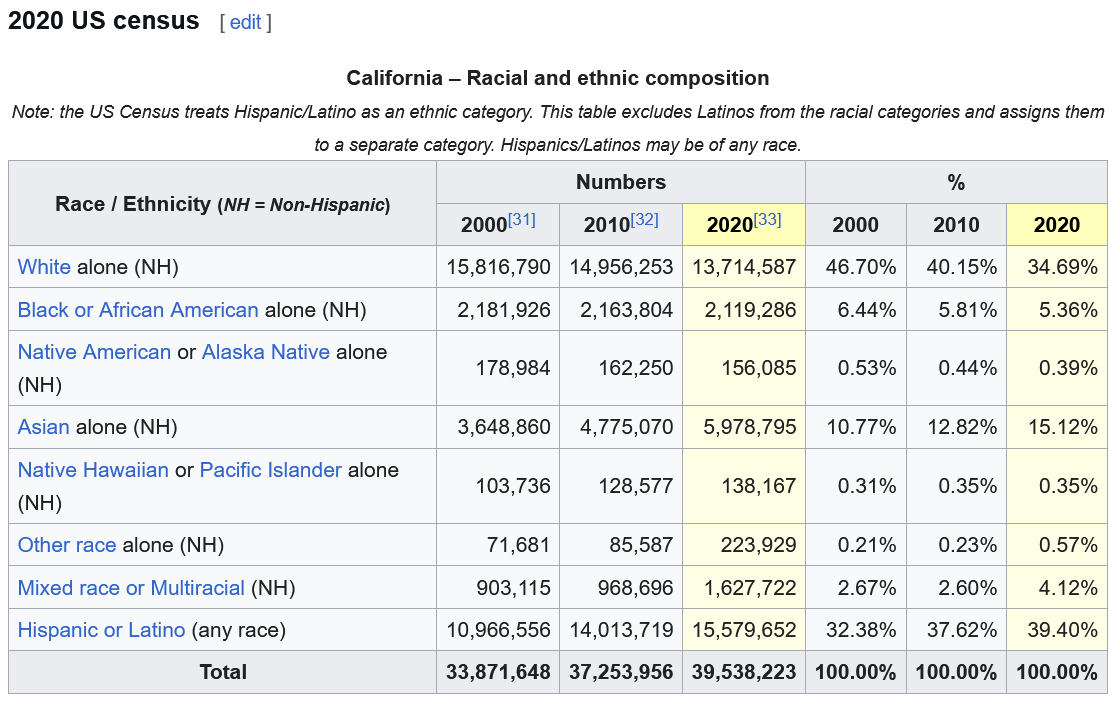The image size is (1120, 706).
Task: Select the Hispanic 2000 value 10,966,556
Action: (499, 630)
